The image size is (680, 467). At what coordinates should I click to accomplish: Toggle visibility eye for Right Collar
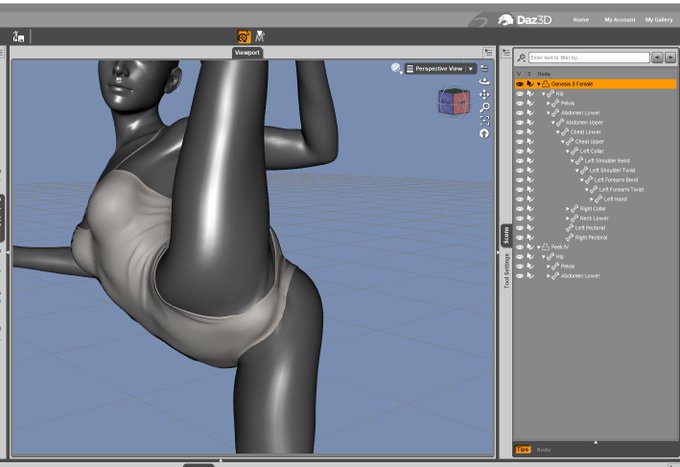pyautogui.click(x=520, y=209)
